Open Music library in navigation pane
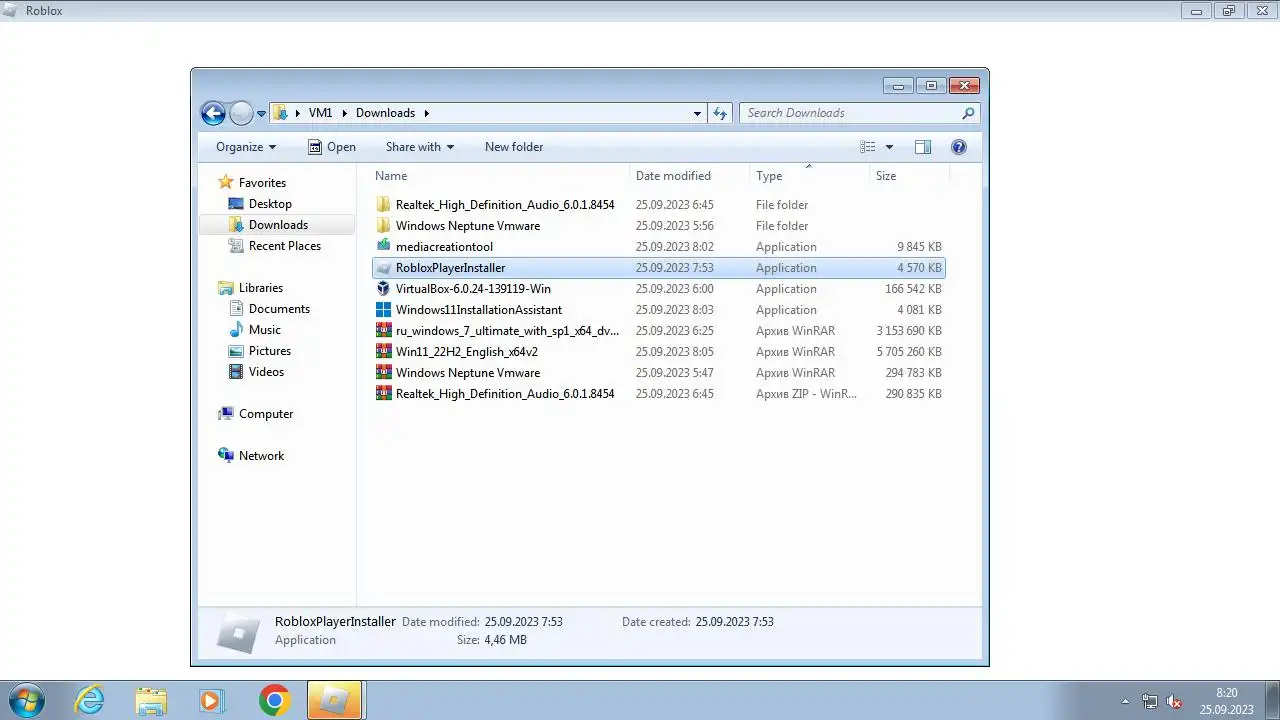Viewport: 1280px width, 720px height. point(264,330)
